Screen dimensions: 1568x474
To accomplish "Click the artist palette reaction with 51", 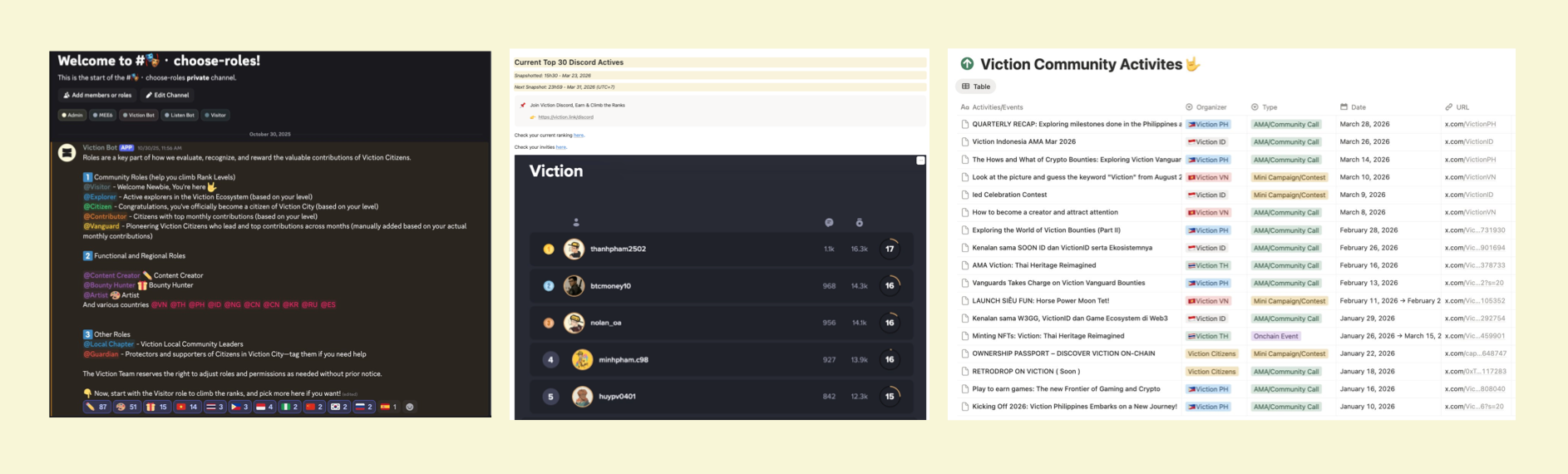I will click(x=126, y=407).
